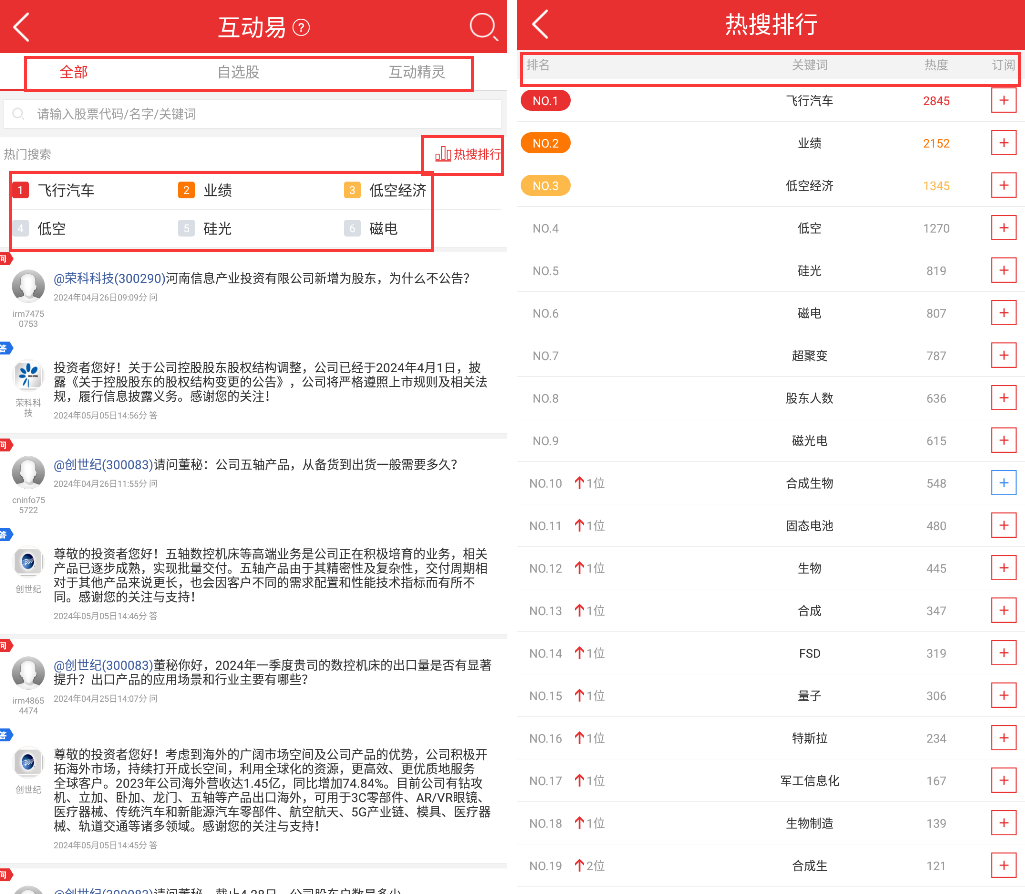
Task: Open 热搜排行 ranking link
Action: click(x=467, y=154)
